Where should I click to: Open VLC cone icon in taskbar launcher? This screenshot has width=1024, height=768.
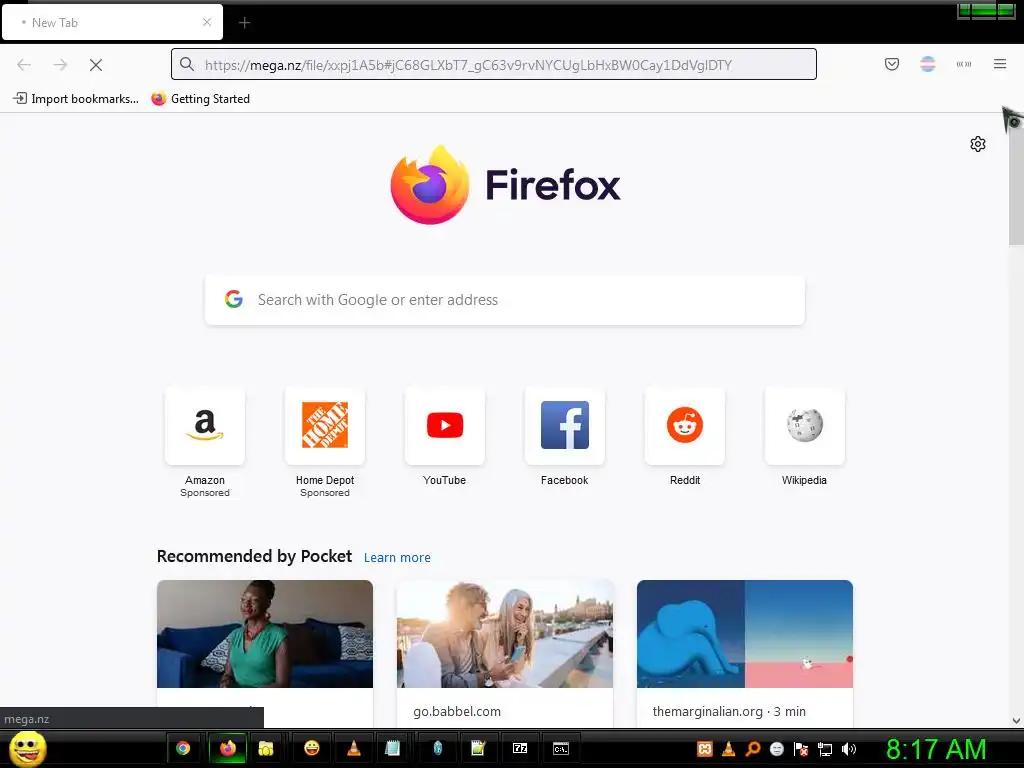pyautogui.click(x=353, y=748)
